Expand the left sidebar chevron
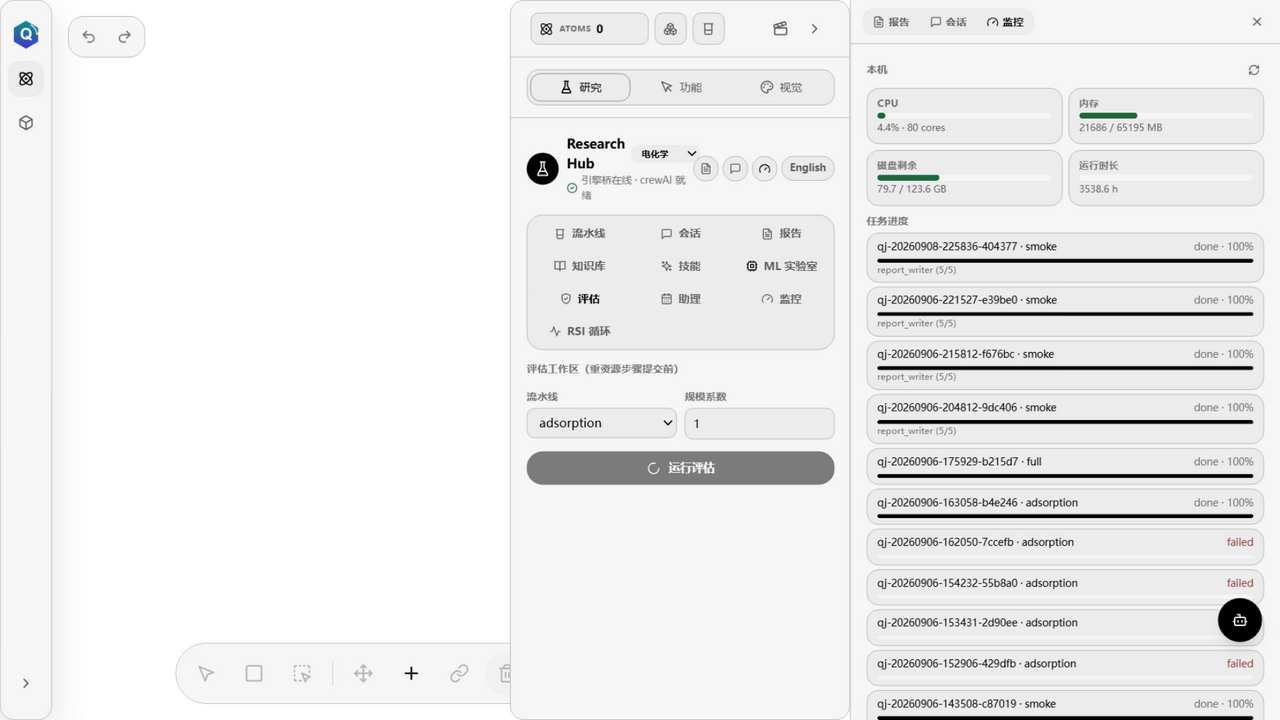The width and height of the screenshot is (1280, 720). pos(26,683)
